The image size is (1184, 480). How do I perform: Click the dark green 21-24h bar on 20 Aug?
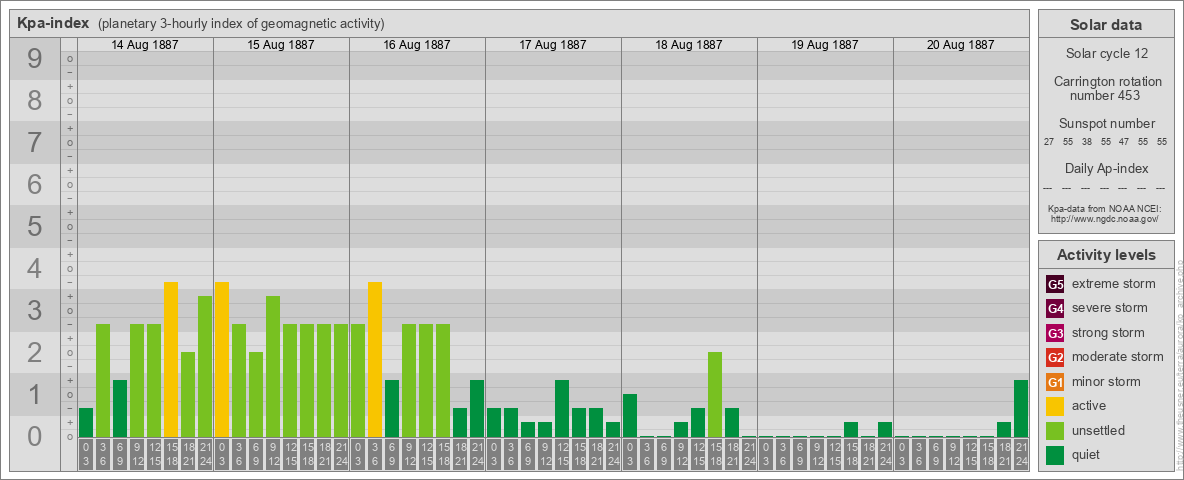point(1021,408)
